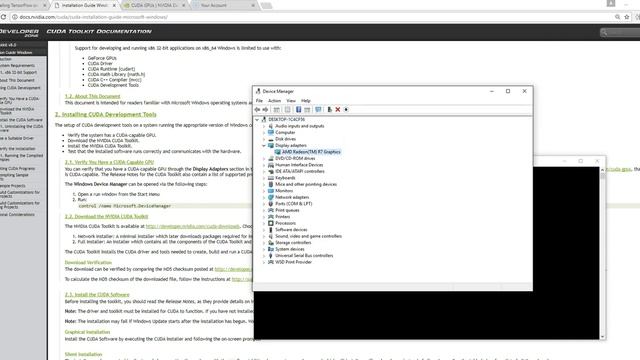
Task: Open the View menu in Device Manager
Action: (x=291, y=101)
